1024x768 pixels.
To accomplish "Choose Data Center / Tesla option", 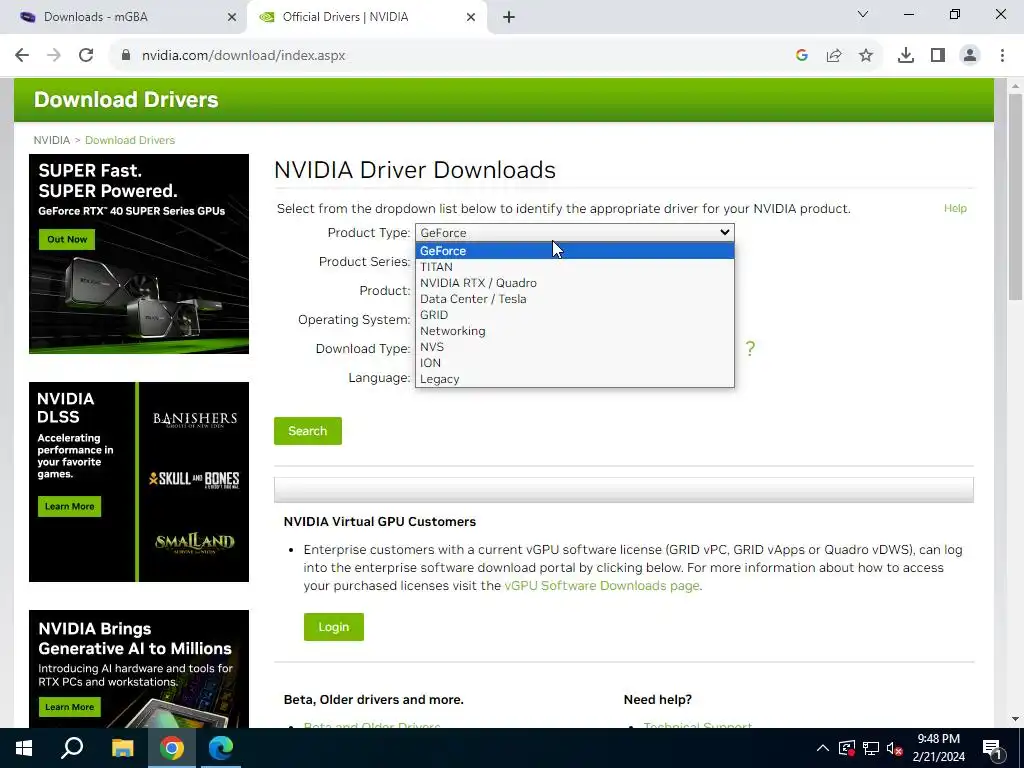I will click(575, 299).
